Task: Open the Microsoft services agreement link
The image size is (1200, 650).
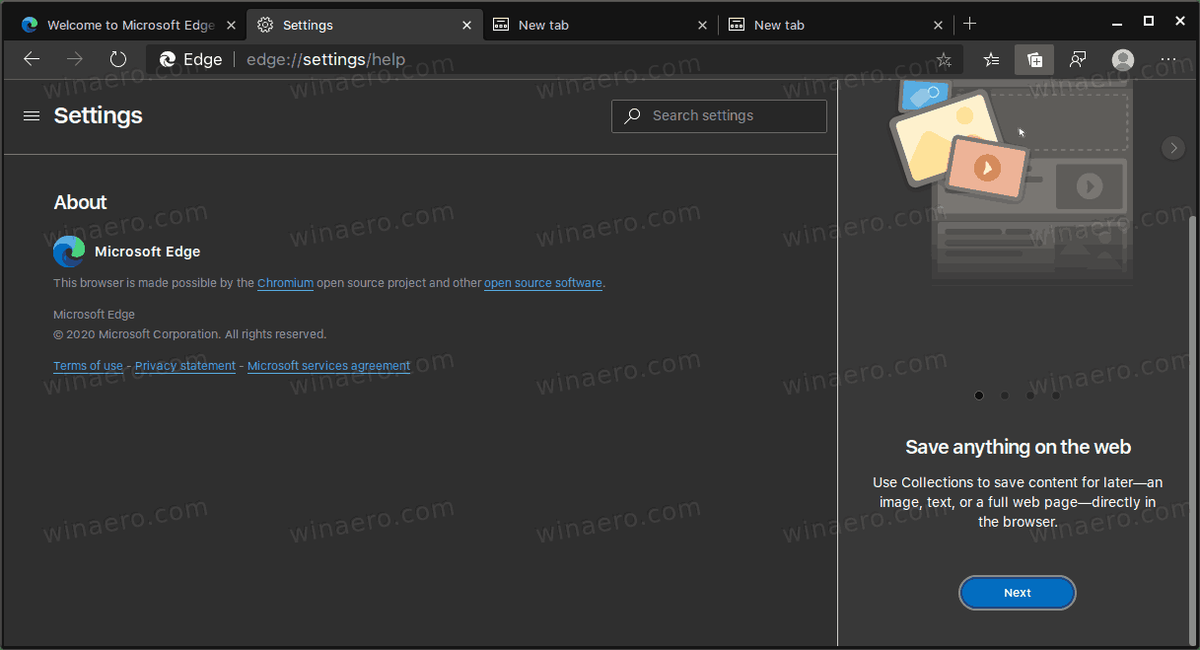Action: tap(329, 366)
